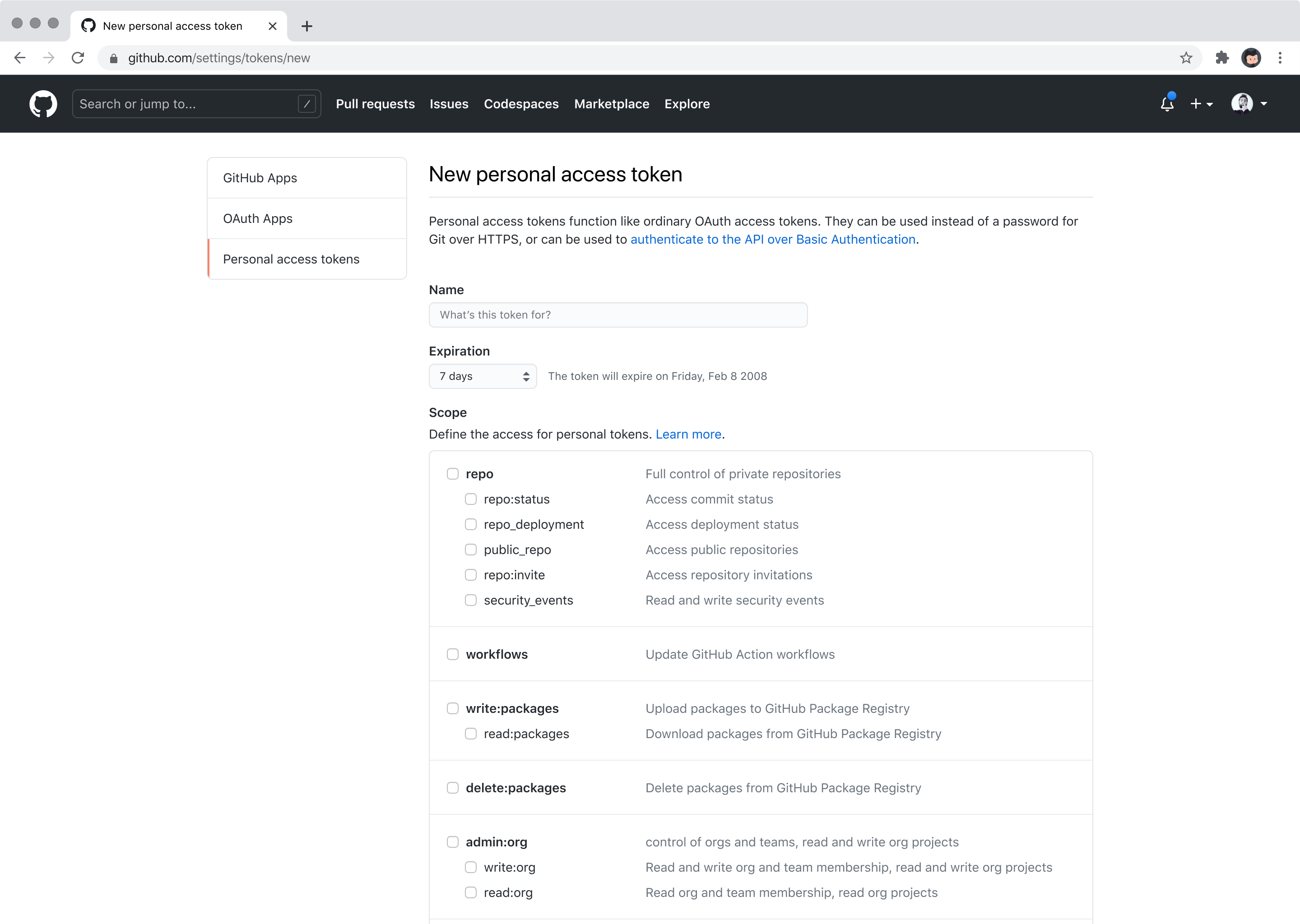
Task: Click the GitHub logo in the header
Action: (x=43, y=104)
